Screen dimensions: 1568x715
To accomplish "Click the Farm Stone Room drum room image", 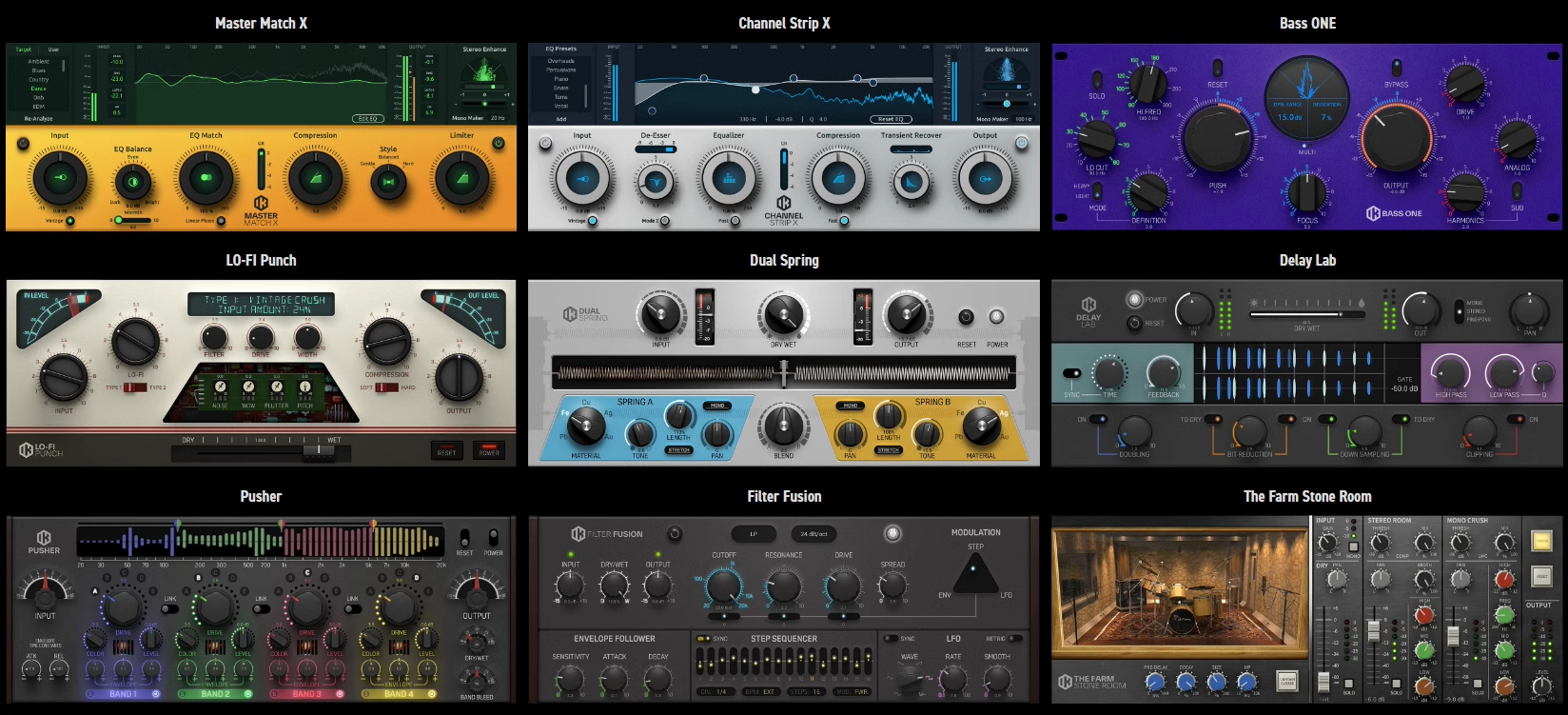I will tap(1178, 590).
